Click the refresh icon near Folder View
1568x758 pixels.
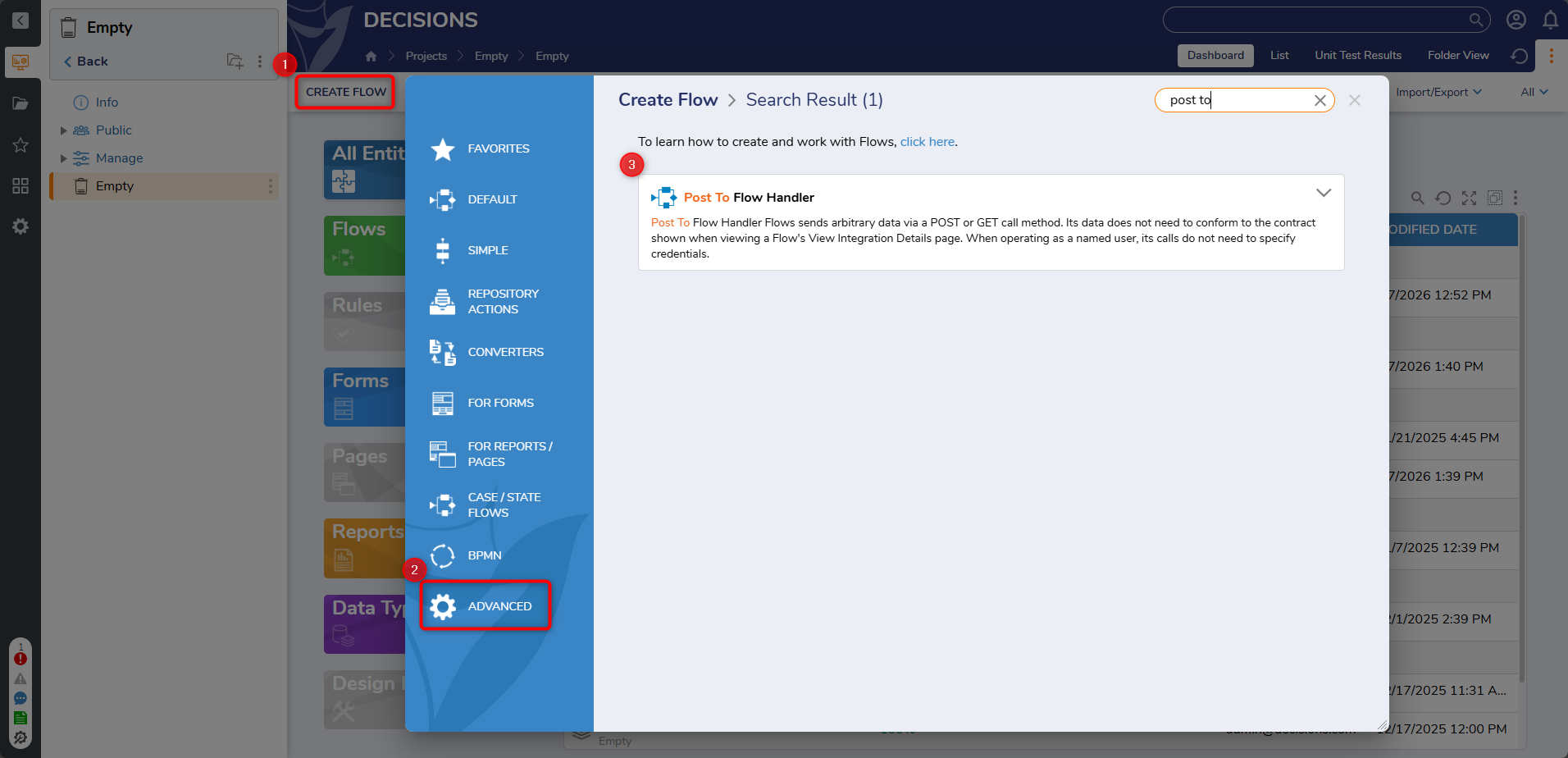1519,56
